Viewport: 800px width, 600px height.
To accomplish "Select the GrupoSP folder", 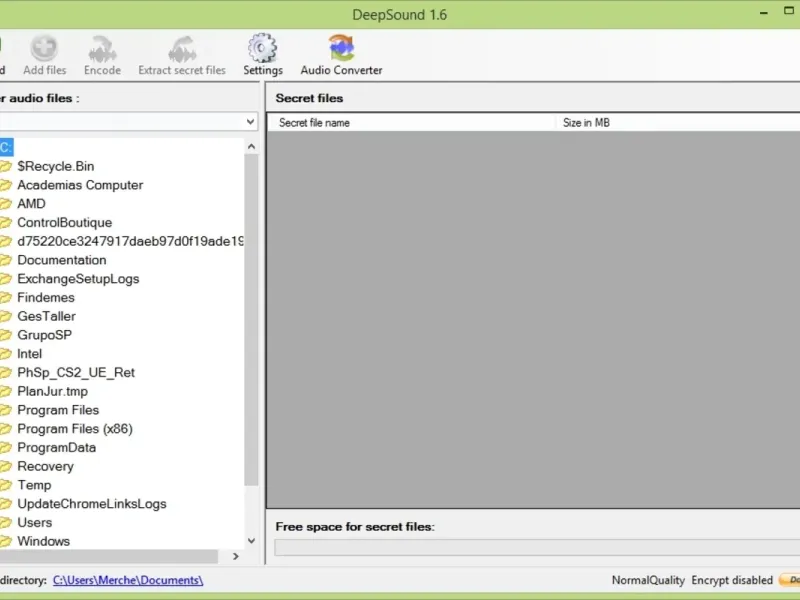I will point(44,335).
